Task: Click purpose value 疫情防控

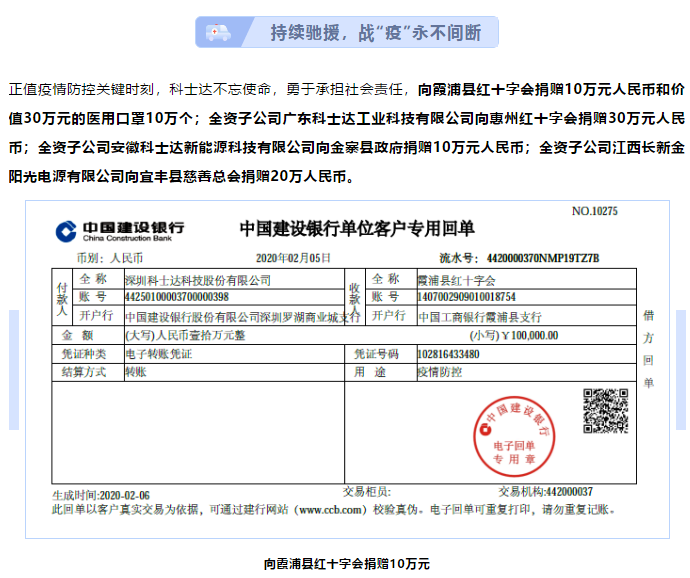Action: pos(440,372)
